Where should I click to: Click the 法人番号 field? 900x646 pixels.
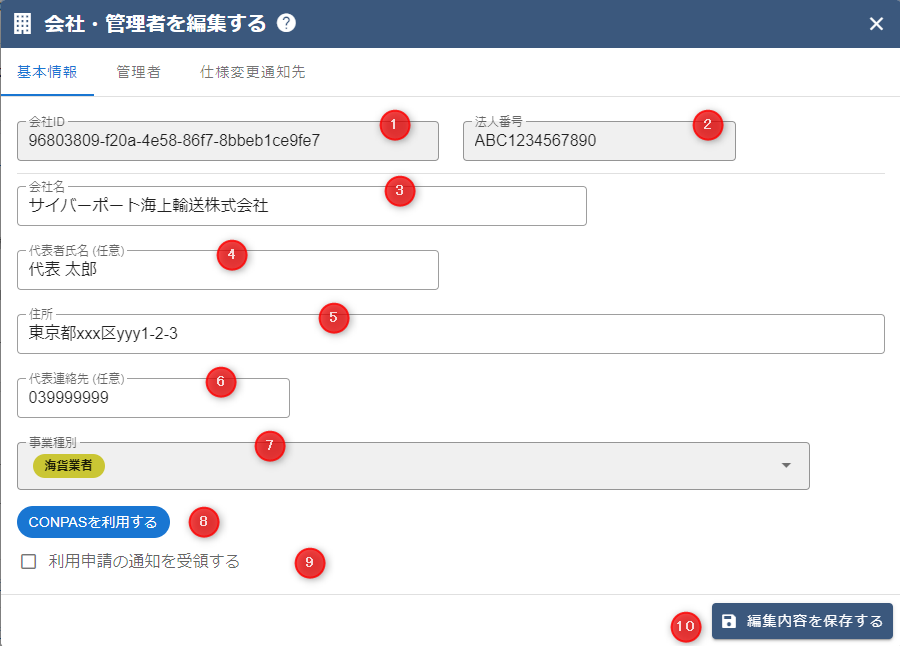[x=598, y=141]
